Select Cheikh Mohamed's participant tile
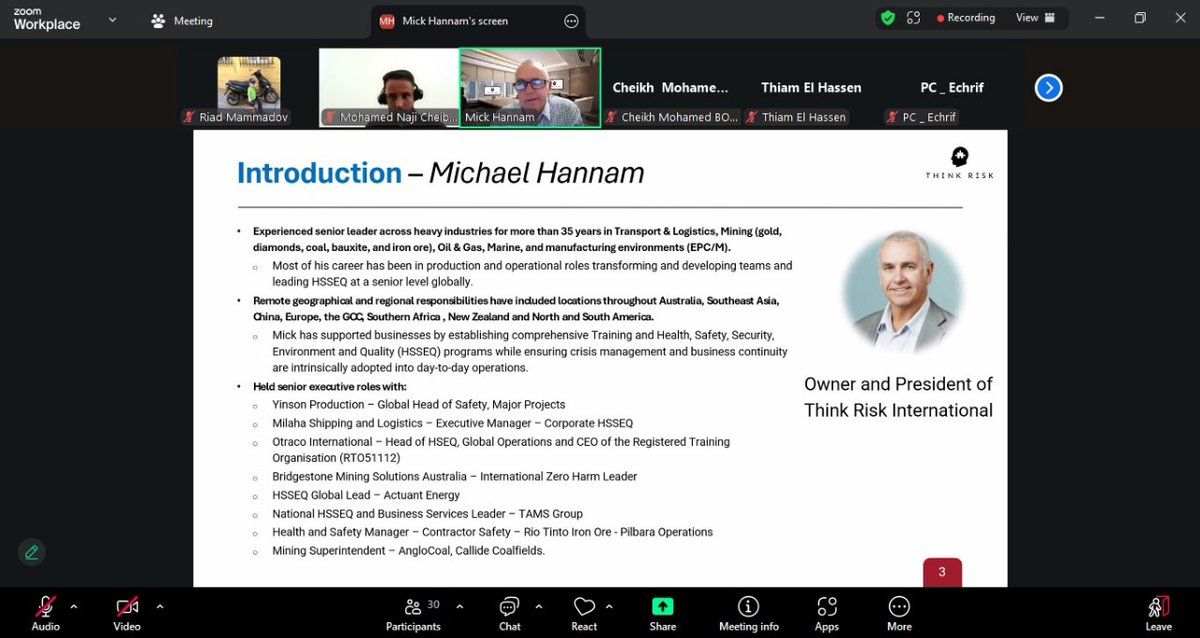 tap(671, 88)
